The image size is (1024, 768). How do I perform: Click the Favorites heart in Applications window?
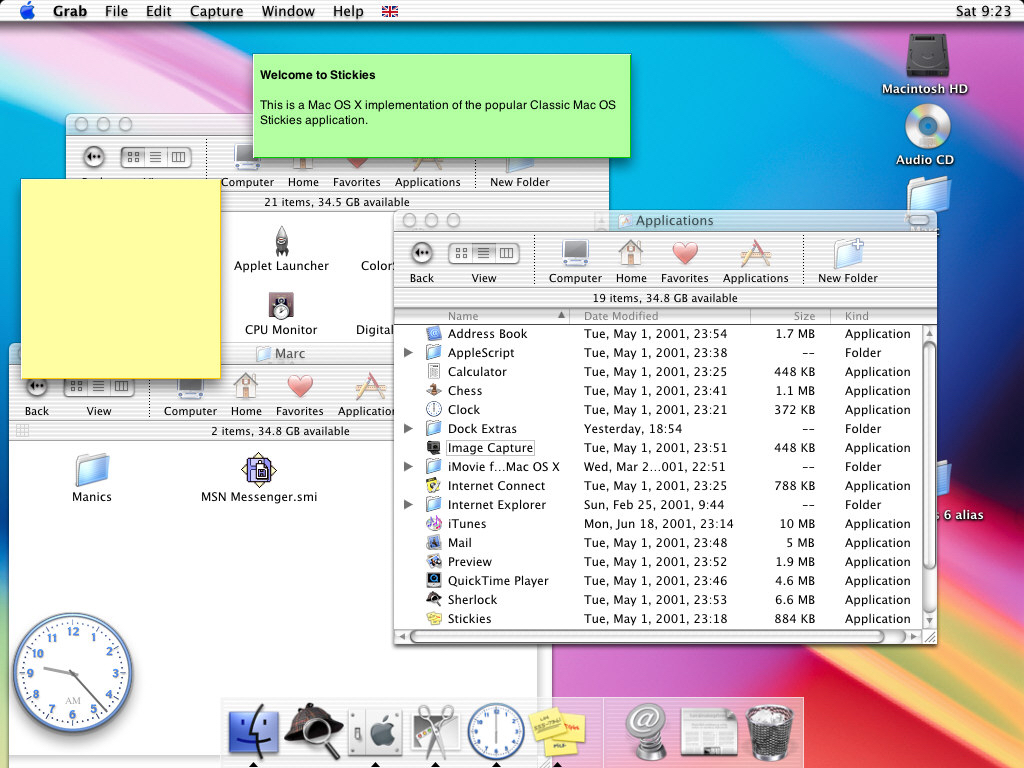(x=684, y=254)
